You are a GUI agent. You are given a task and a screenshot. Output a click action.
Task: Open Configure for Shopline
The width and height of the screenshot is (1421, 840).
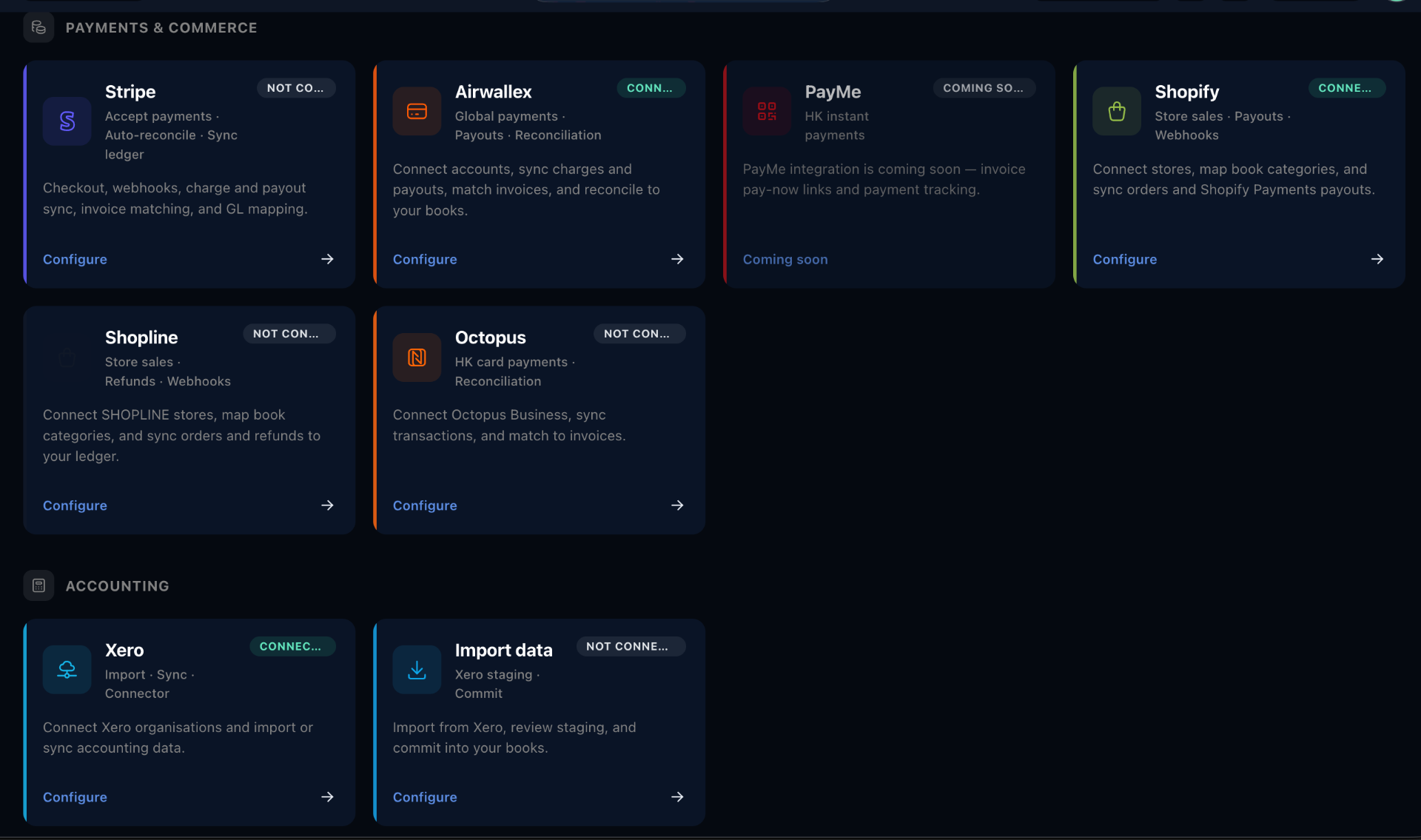click(x=75, y=505)
